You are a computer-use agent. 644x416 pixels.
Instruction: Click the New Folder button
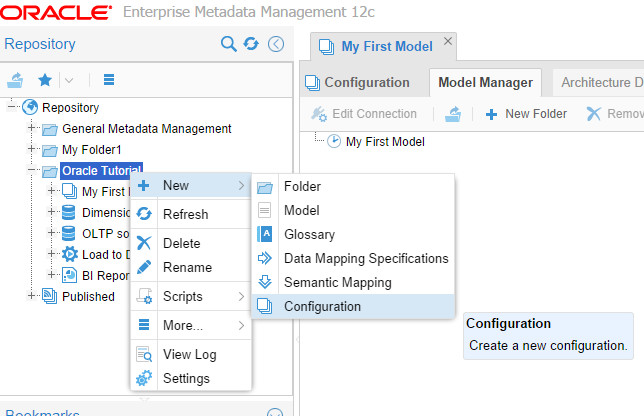(526, 114)
